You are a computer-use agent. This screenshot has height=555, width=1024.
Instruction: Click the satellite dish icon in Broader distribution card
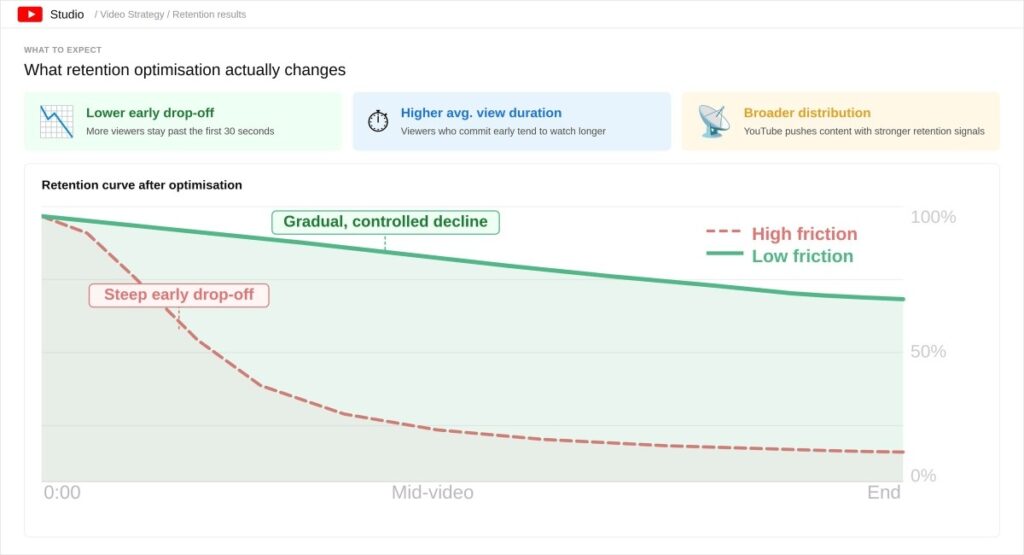pyautogui.click(x=713, y=121)
